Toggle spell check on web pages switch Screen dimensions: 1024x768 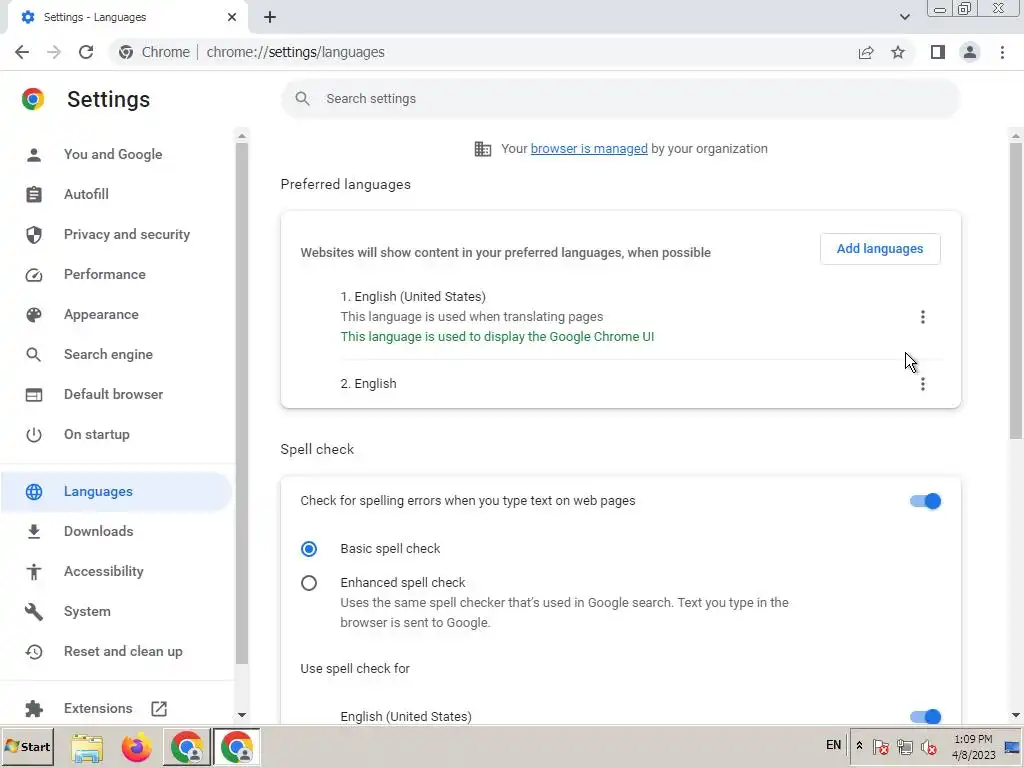pyautogui.click(x=925, y=502)
